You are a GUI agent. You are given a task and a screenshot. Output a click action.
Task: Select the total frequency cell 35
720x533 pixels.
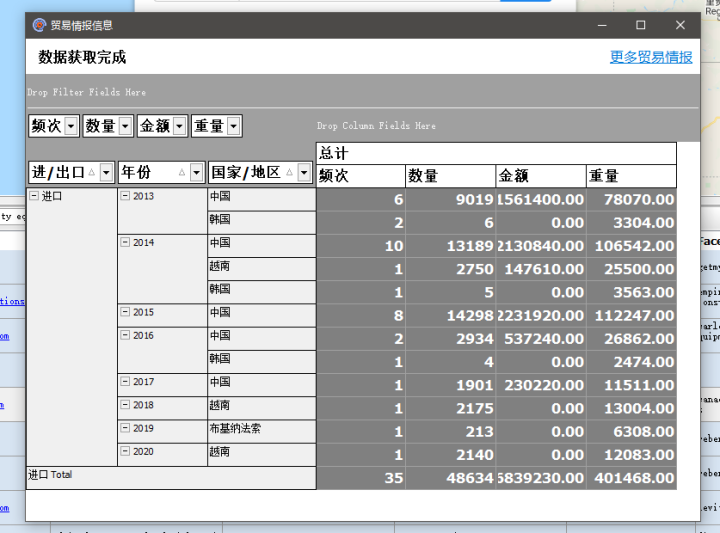[361, 478]
